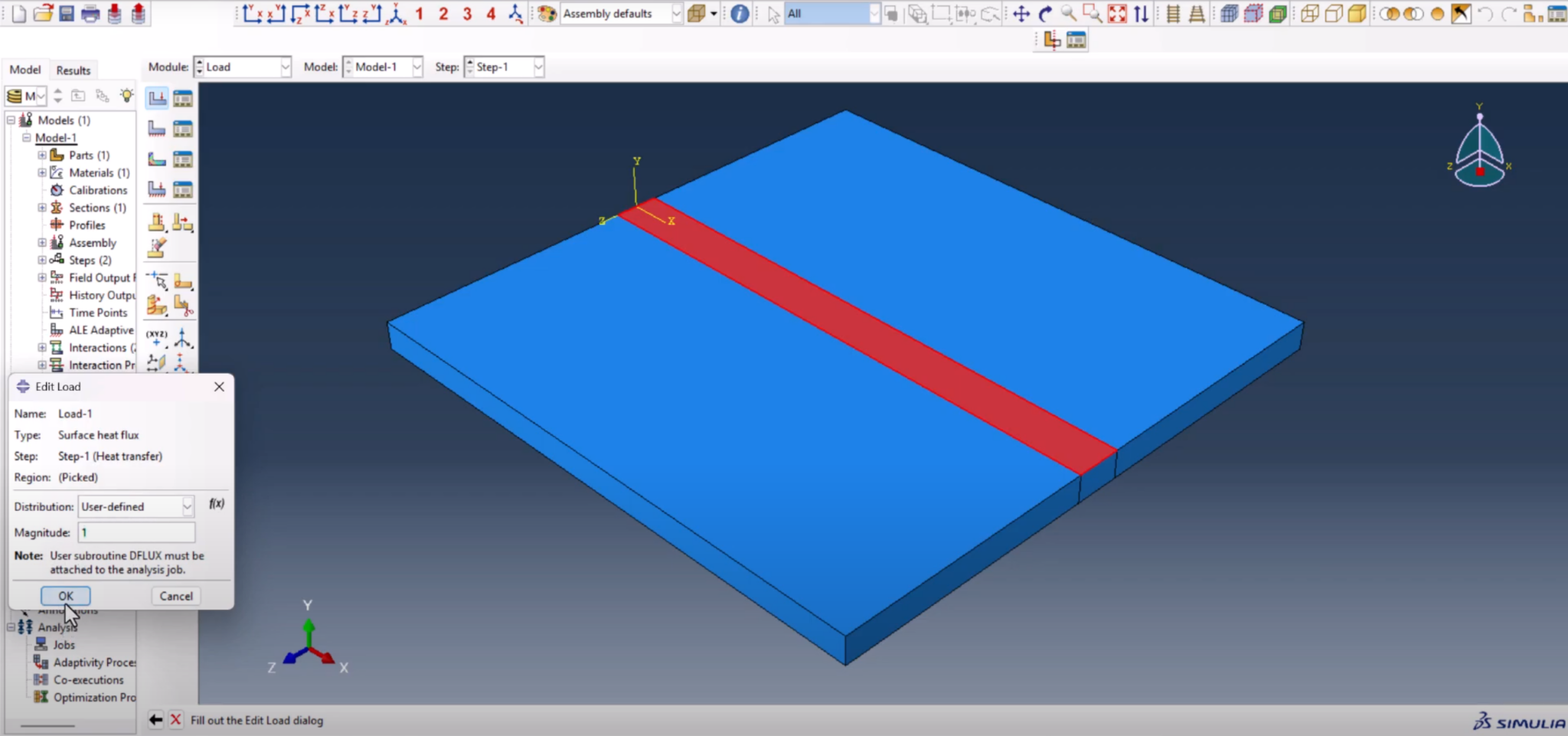
Task: Click OK in the Edit Load dialog
Action: (65, 595)
